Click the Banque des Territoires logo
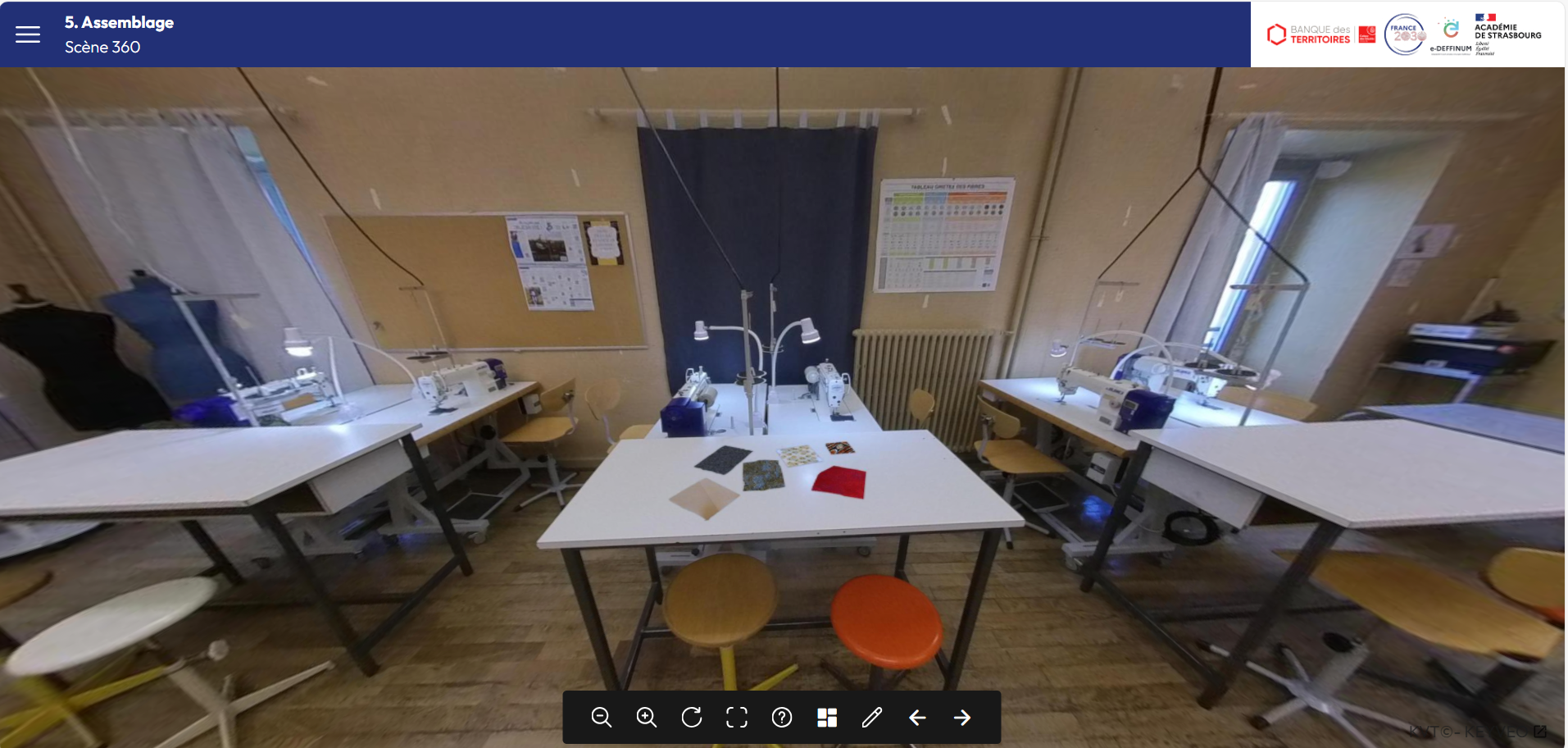1568x748 pixels. 1320,34
